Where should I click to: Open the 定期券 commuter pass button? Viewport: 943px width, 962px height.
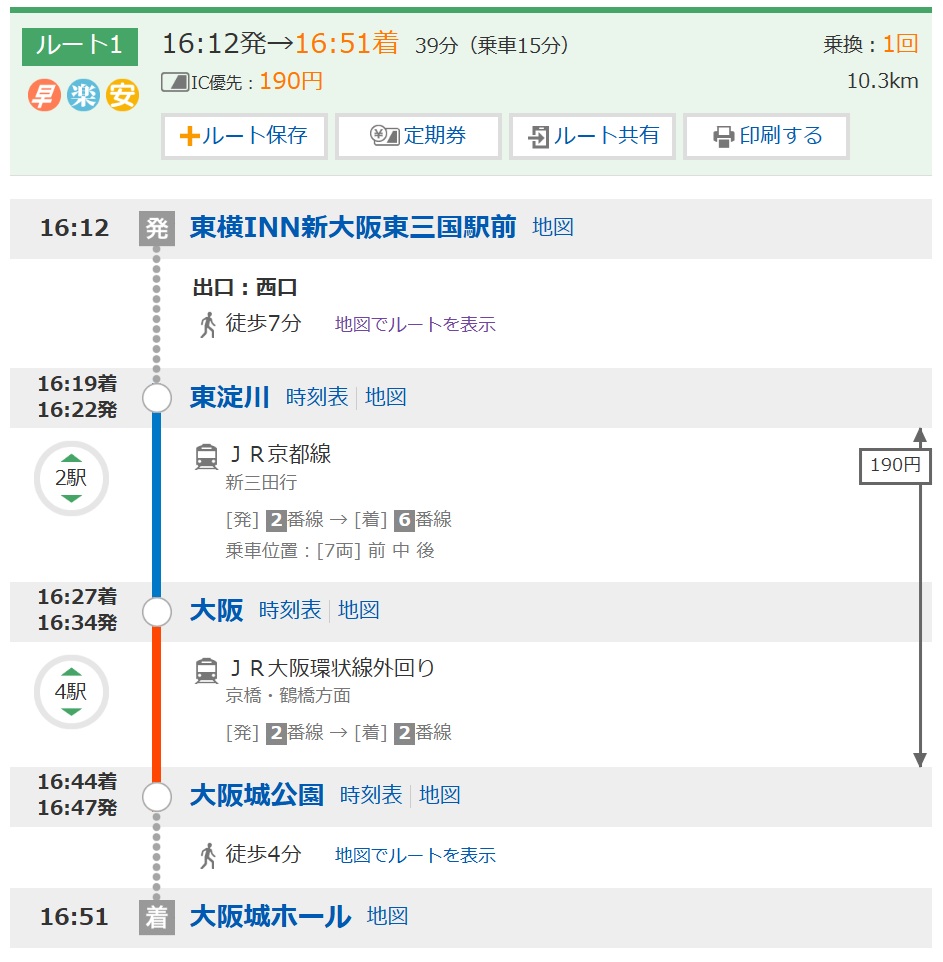tap(418, 136)
